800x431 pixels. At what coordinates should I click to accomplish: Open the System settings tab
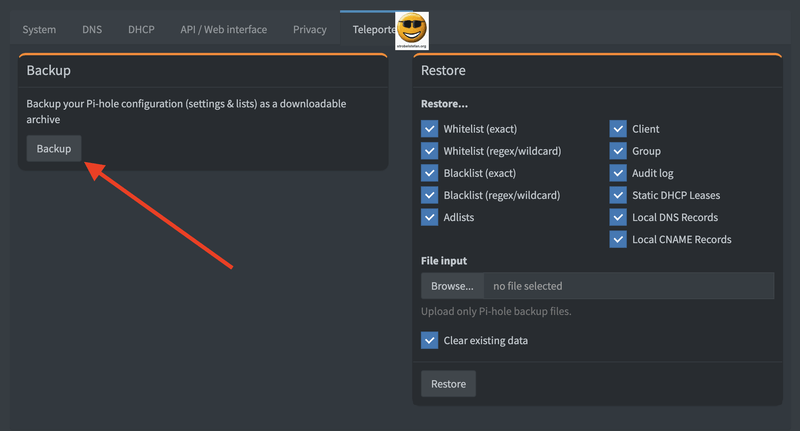(x=39, y=30)
